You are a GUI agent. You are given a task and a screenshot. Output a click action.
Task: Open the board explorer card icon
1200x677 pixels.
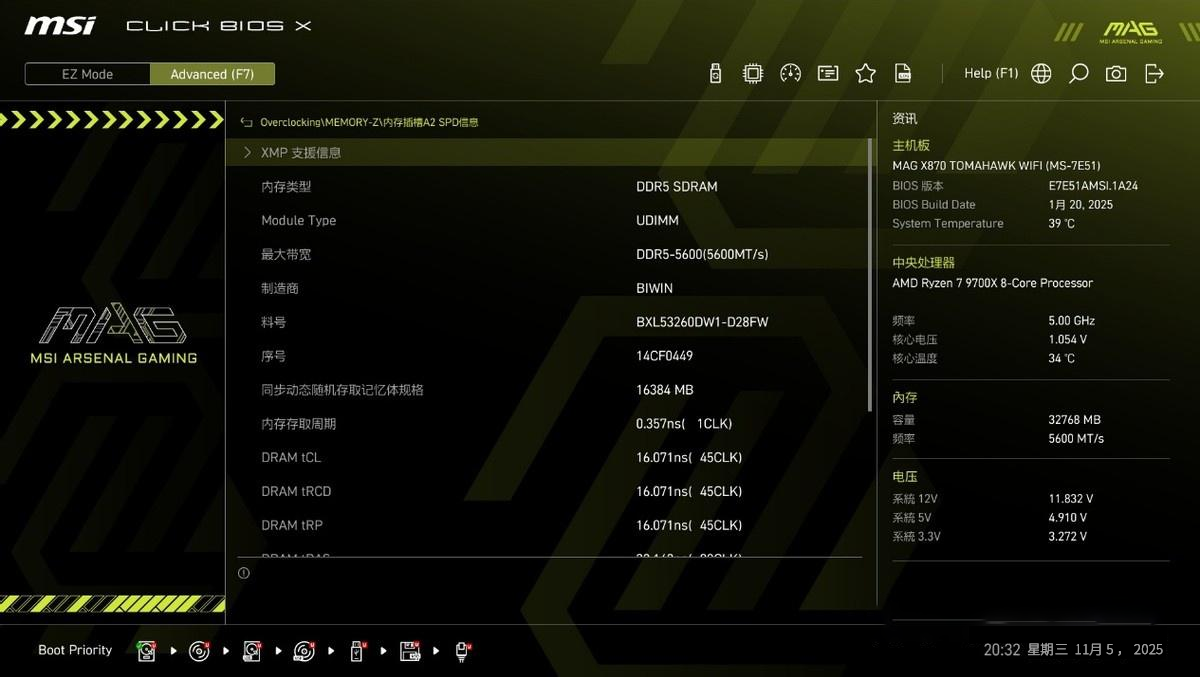coord(828,73)
